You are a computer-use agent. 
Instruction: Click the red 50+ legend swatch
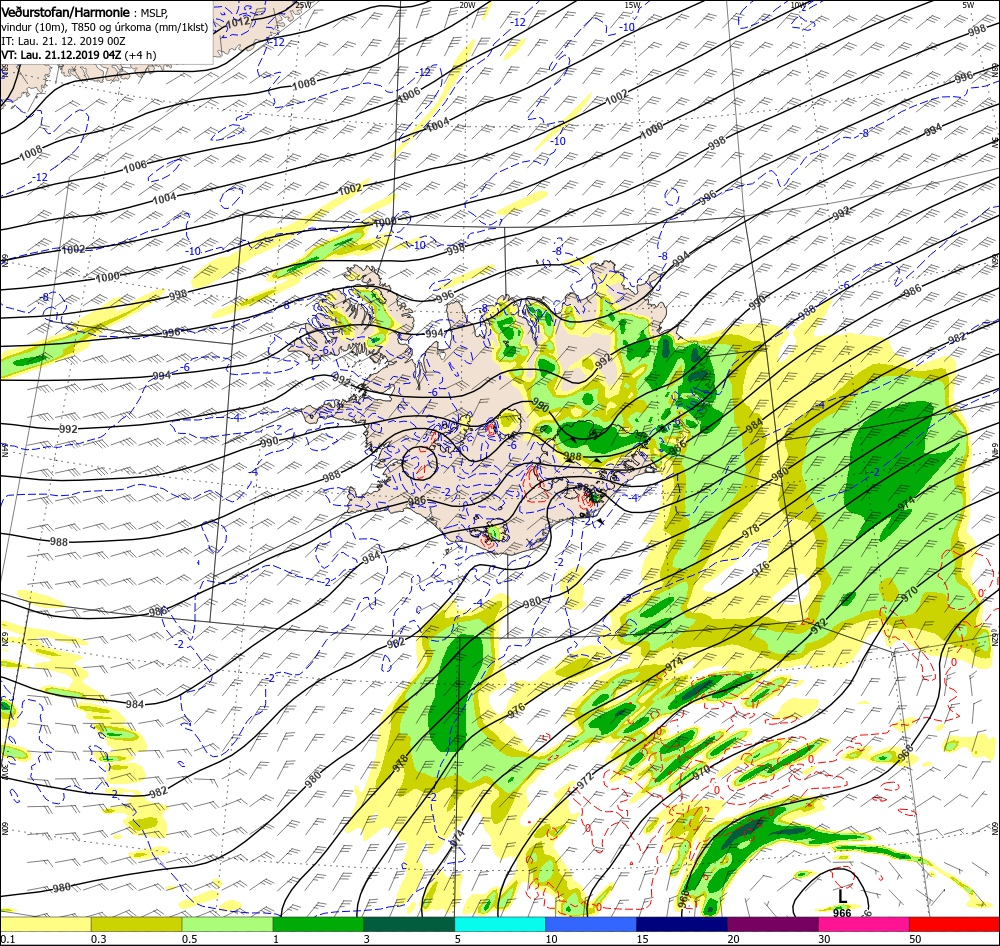point(954,923)
